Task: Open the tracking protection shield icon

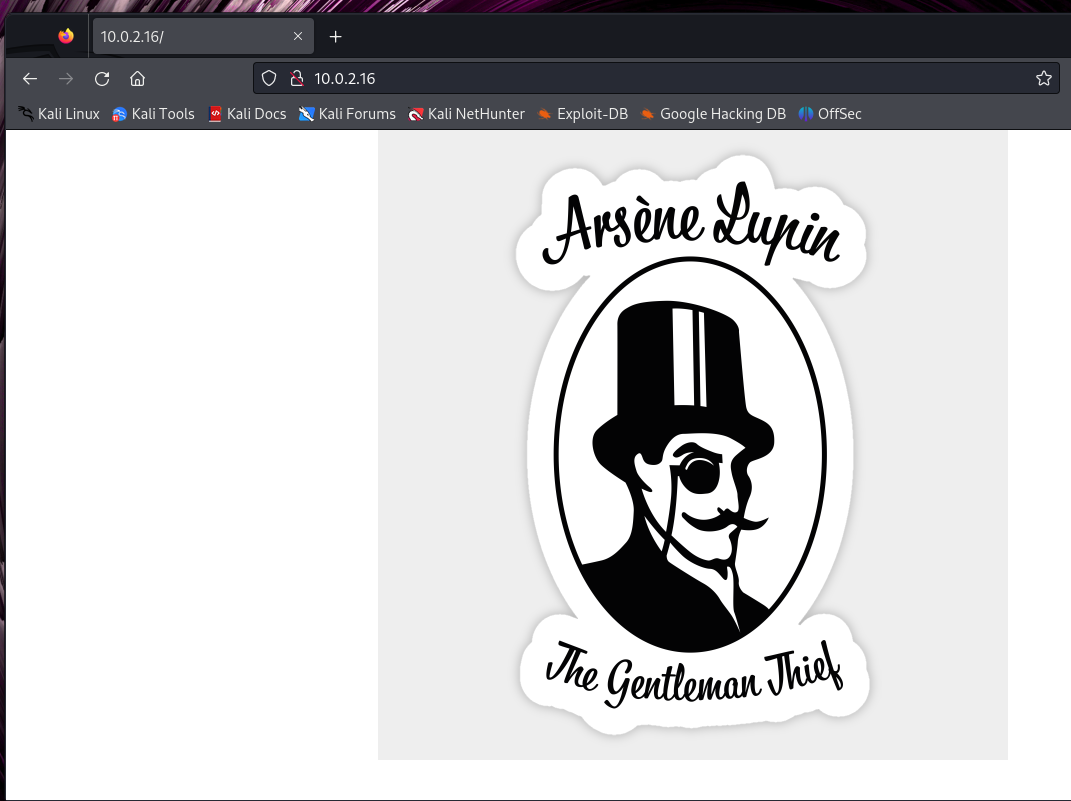Action: click(269, 79)
